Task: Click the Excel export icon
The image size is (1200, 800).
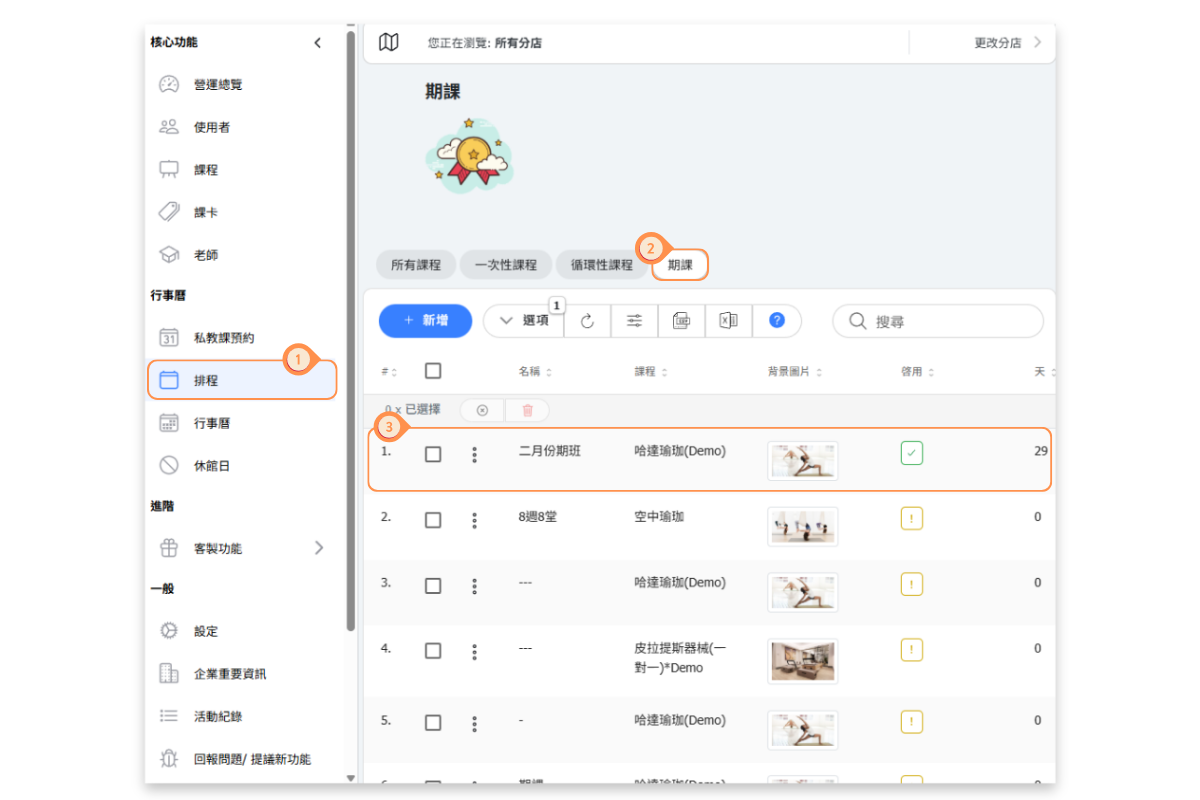Action: [x=728, y=321]
